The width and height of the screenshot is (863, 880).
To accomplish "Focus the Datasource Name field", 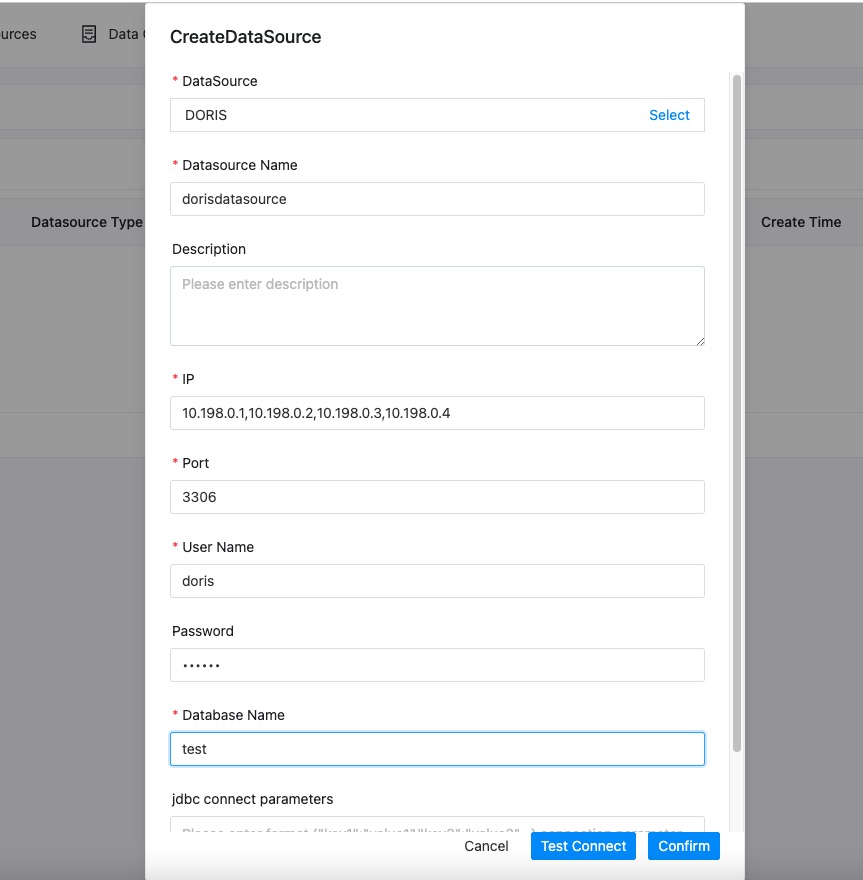I will coord(437,199).
